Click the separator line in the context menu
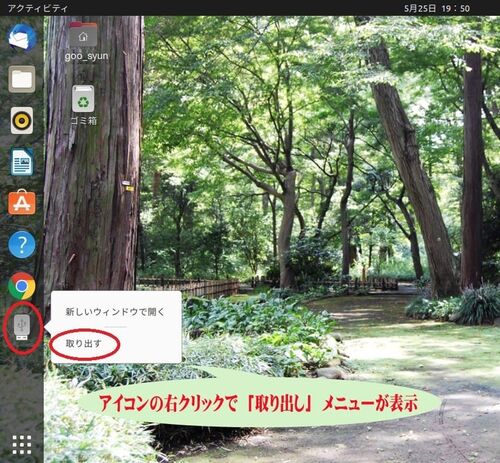 [115, 327]
